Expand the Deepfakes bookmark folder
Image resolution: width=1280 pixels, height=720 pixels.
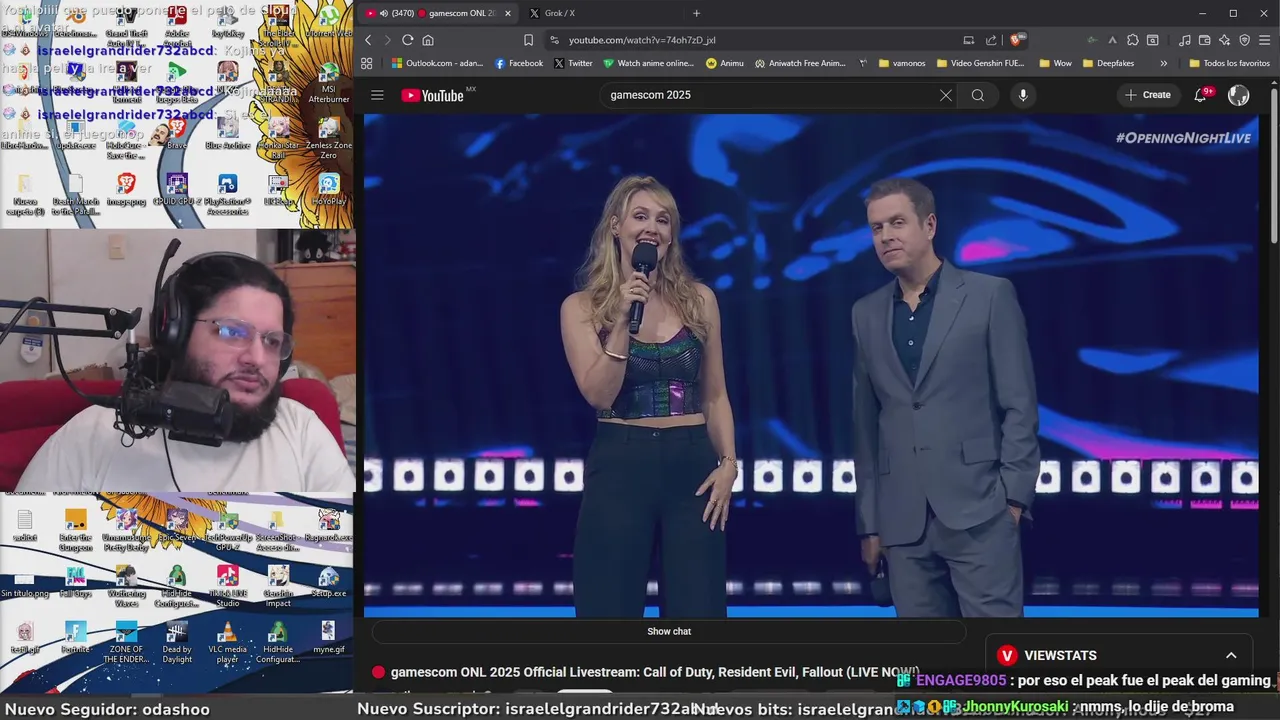[x=1108, y=63]
